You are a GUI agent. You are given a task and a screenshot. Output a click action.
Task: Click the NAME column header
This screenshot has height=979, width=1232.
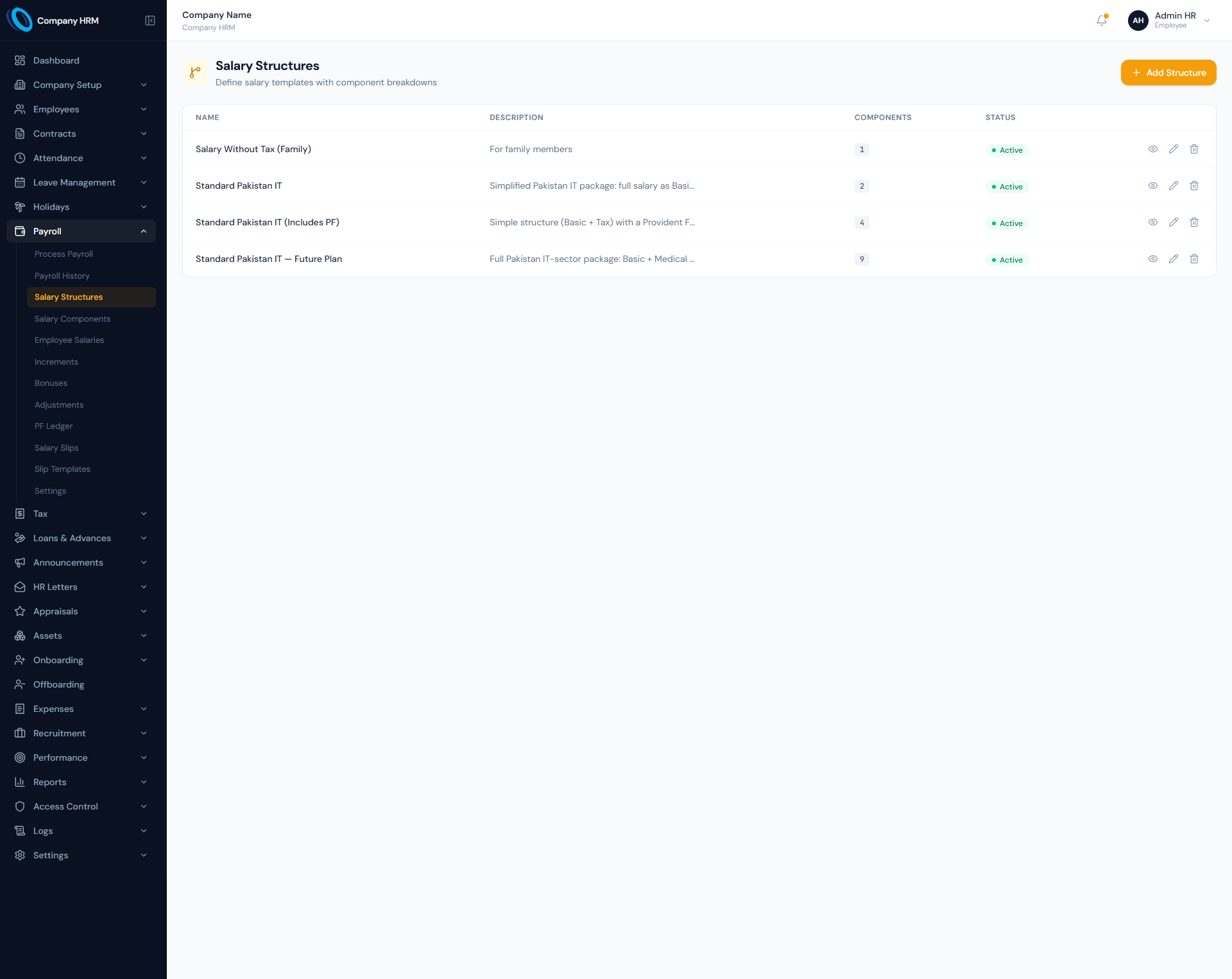(x=207, y=117)
